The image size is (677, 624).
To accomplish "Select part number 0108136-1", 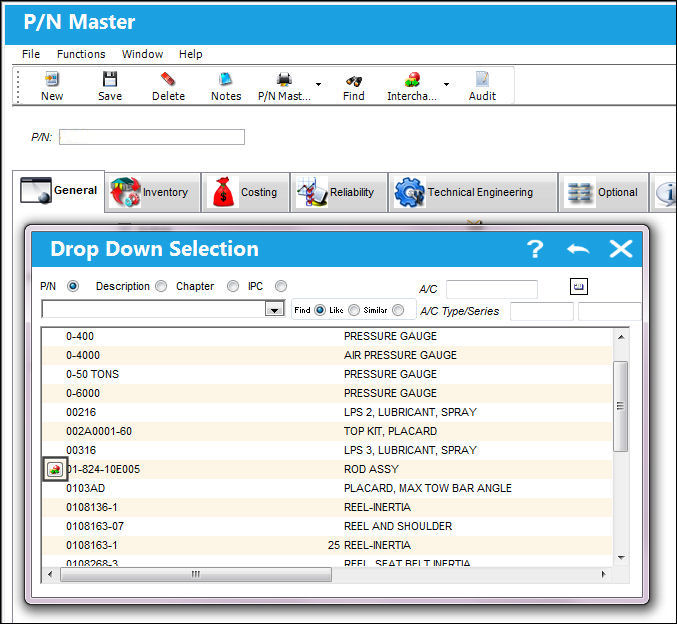I will point(92,507).
